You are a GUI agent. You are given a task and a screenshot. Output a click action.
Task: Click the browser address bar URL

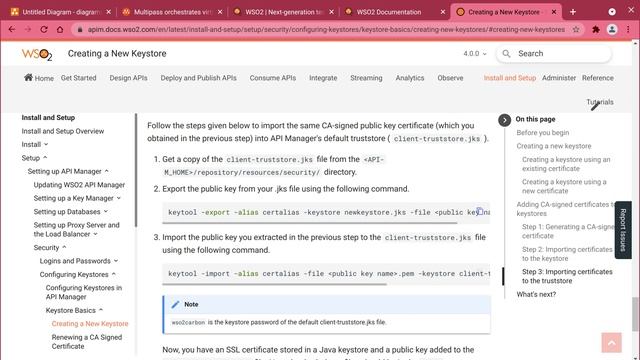pyautogui.click(x=326, y=29)
